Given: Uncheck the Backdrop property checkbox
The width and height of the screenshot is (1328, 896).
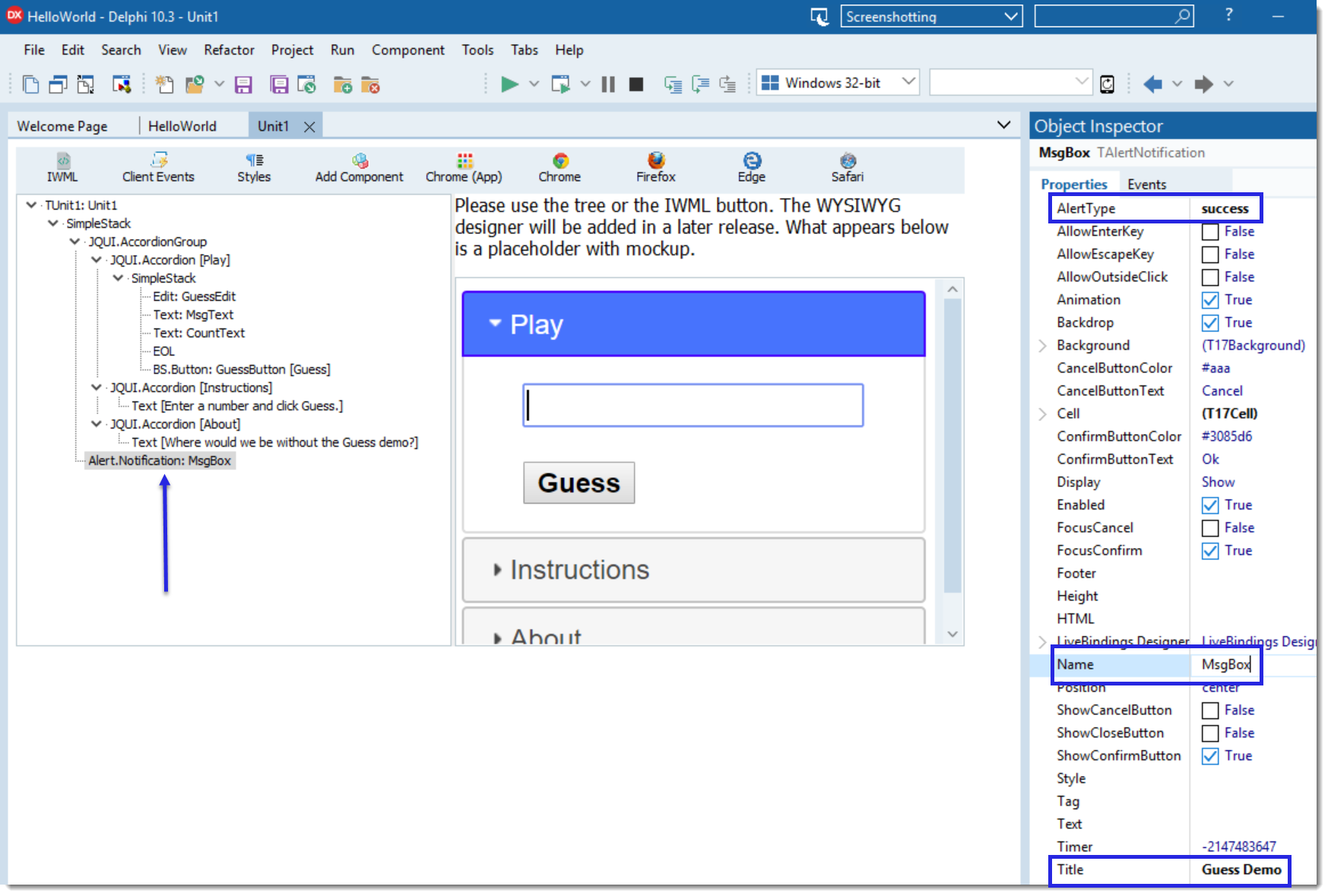Looking at the screenshot, I should (x=1209, y=323).
